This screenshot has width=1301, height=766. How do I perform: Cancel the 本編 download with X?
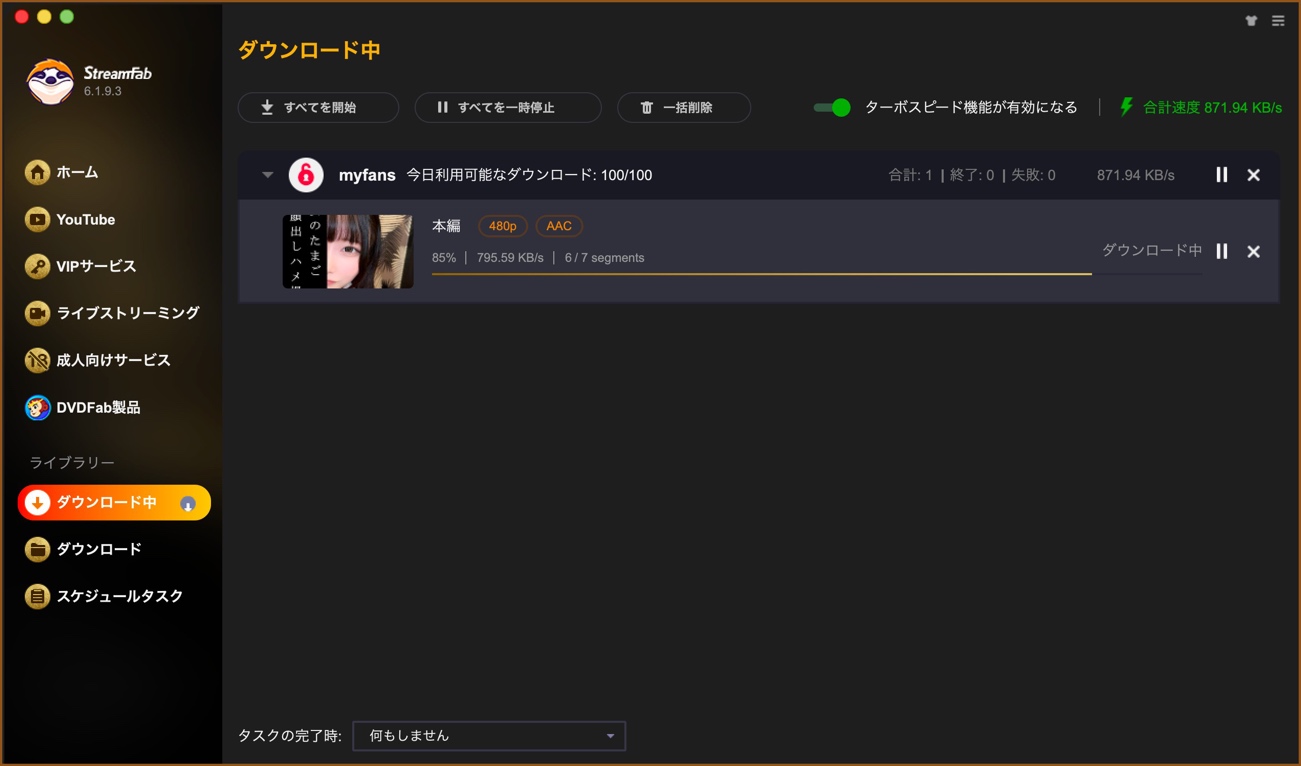(1253, 252)
